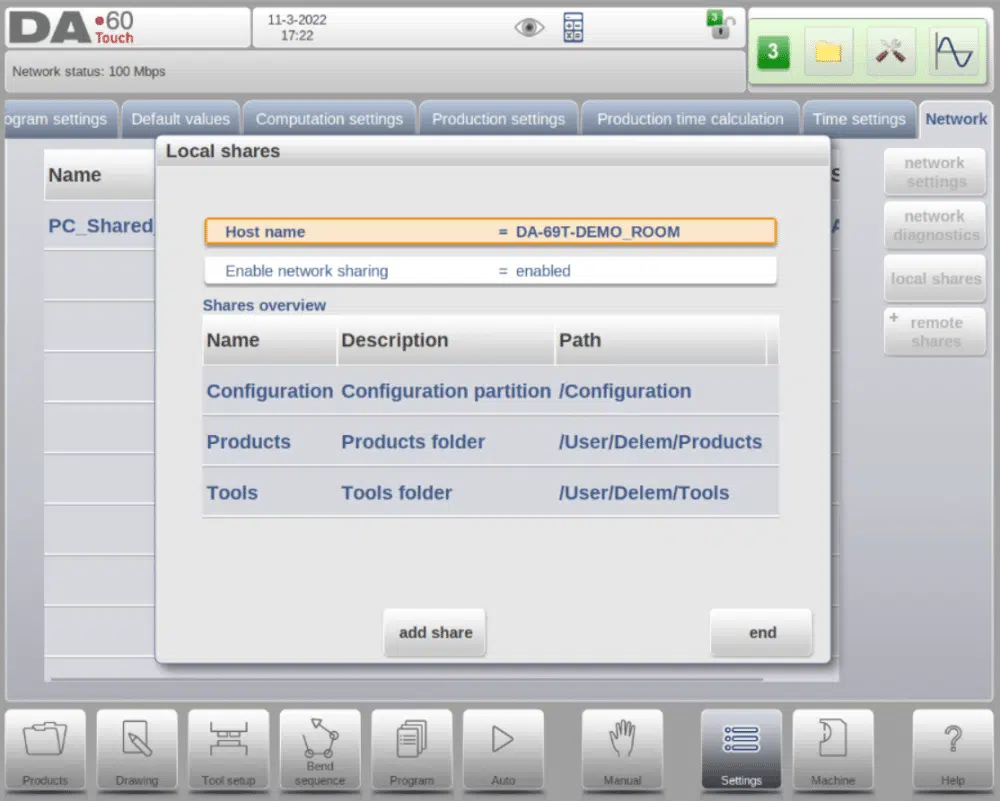The width and height of the screenshot is (1000, 801).
Task: Open the Bend sequence mode
Action: tap(320, 751)
